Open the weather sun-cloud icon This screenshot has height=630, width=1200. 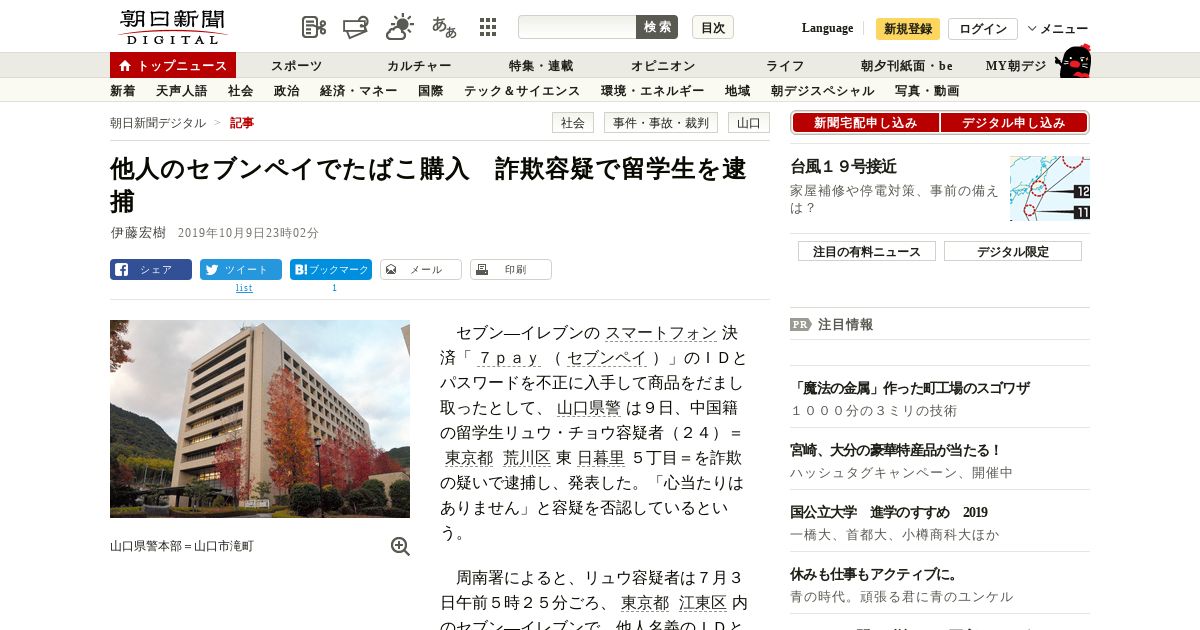[x=400, y=27]
